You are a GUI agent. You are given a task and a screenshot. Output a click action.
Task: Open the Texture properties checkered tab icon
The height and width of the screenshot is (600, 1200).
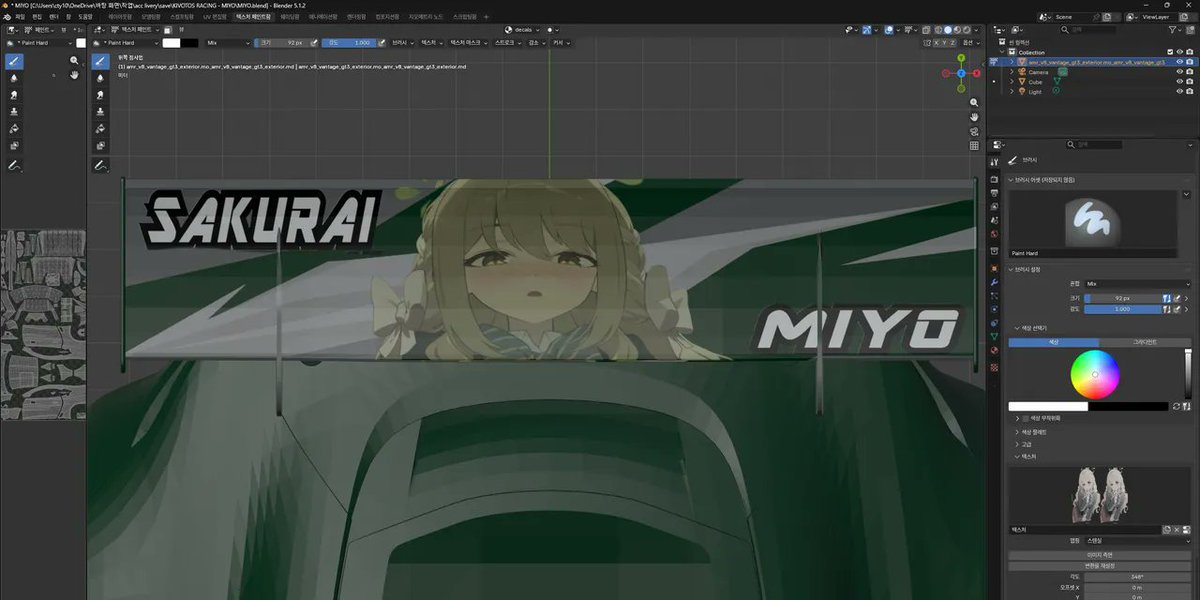[994, 367]
